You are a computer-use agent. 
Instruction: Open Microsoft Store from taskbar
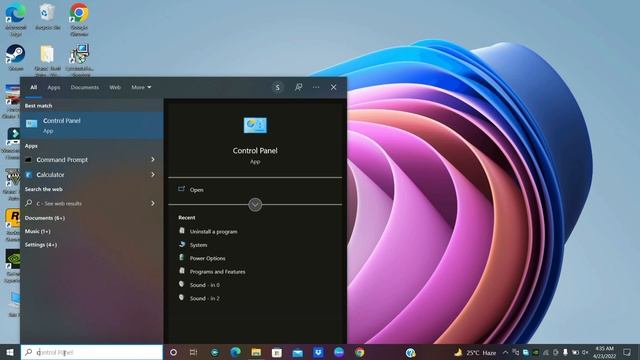(x=277, y=352)
